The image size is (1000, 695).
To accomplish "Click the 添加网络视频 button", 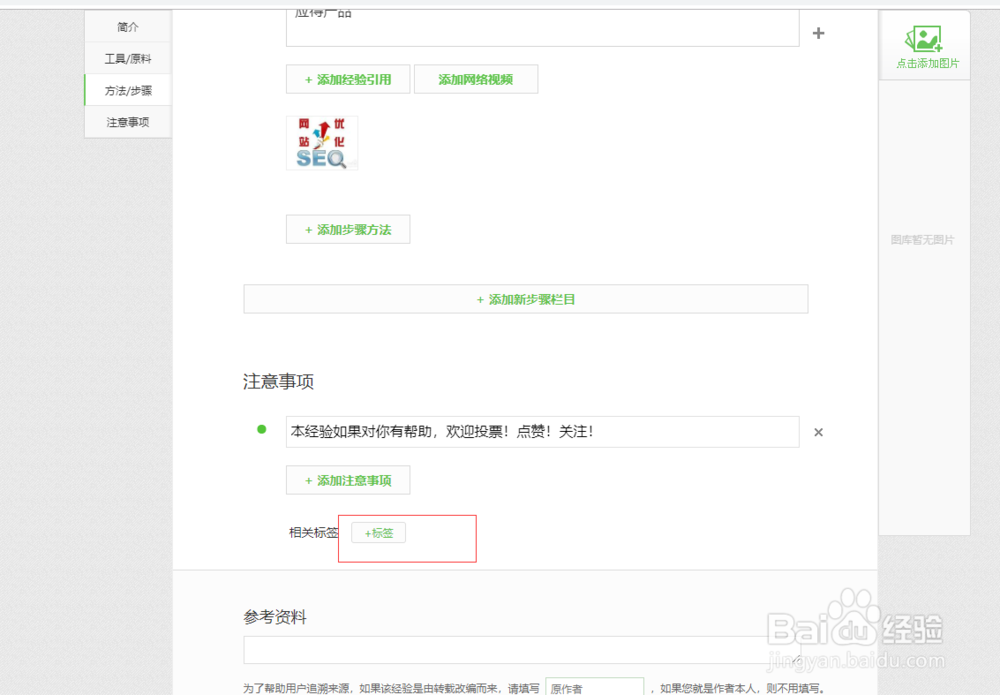I will coord(476,79).
